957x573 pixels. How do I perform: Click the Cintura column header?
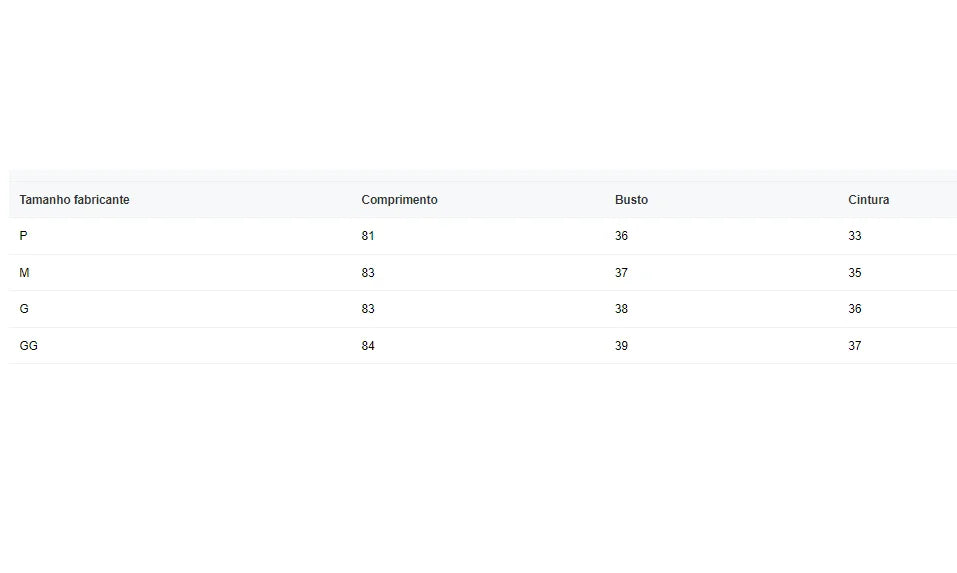(869, 200)
